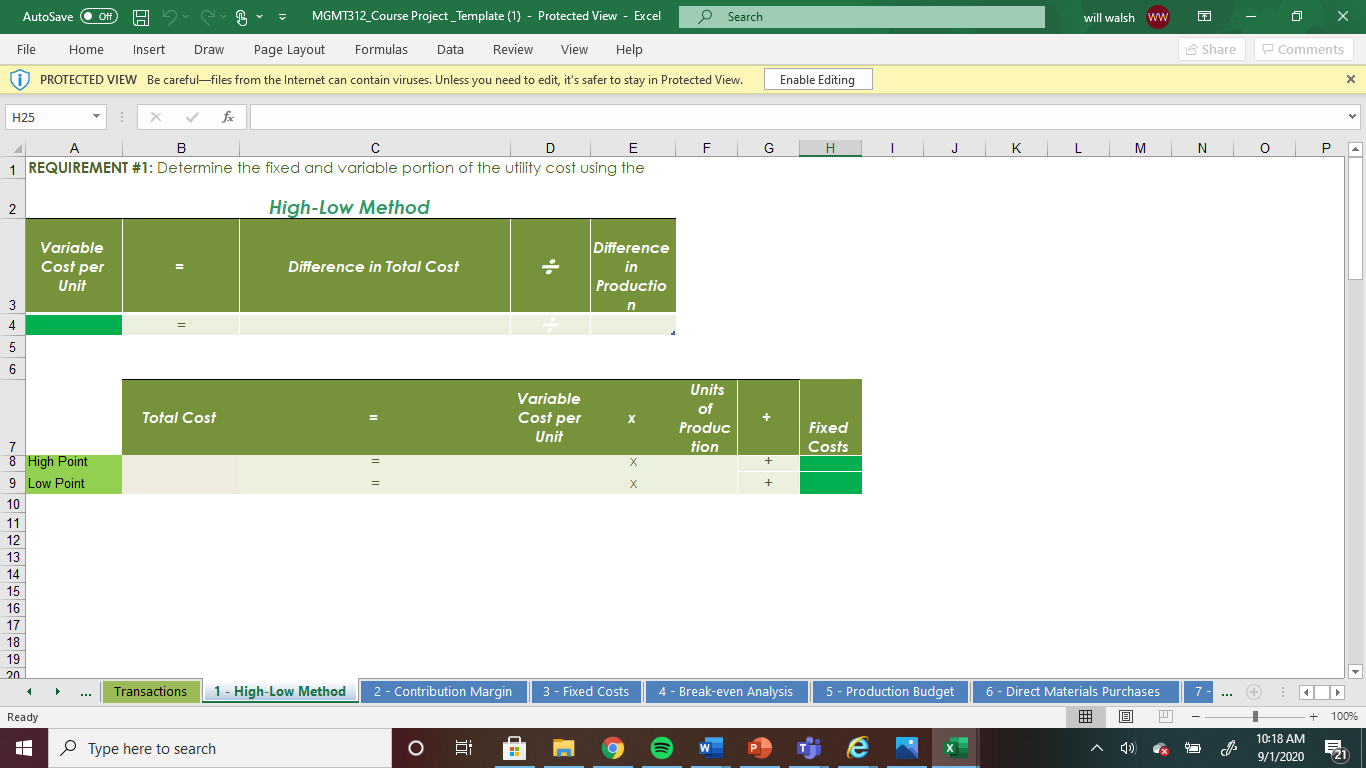
Task: Click the zoom slider handle
Action: pyautogui.click(x=1255, y=717)
